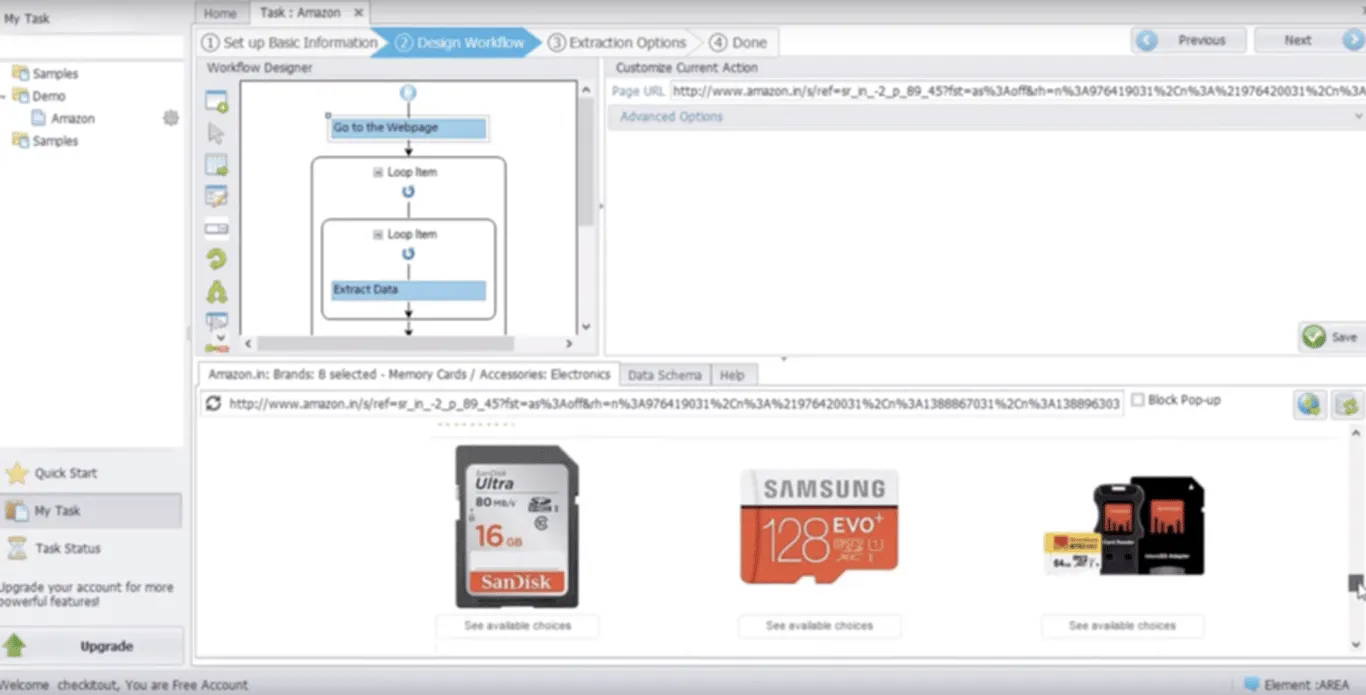Enable the Block Pop-up checkbox

click(x=1137, y=400)
